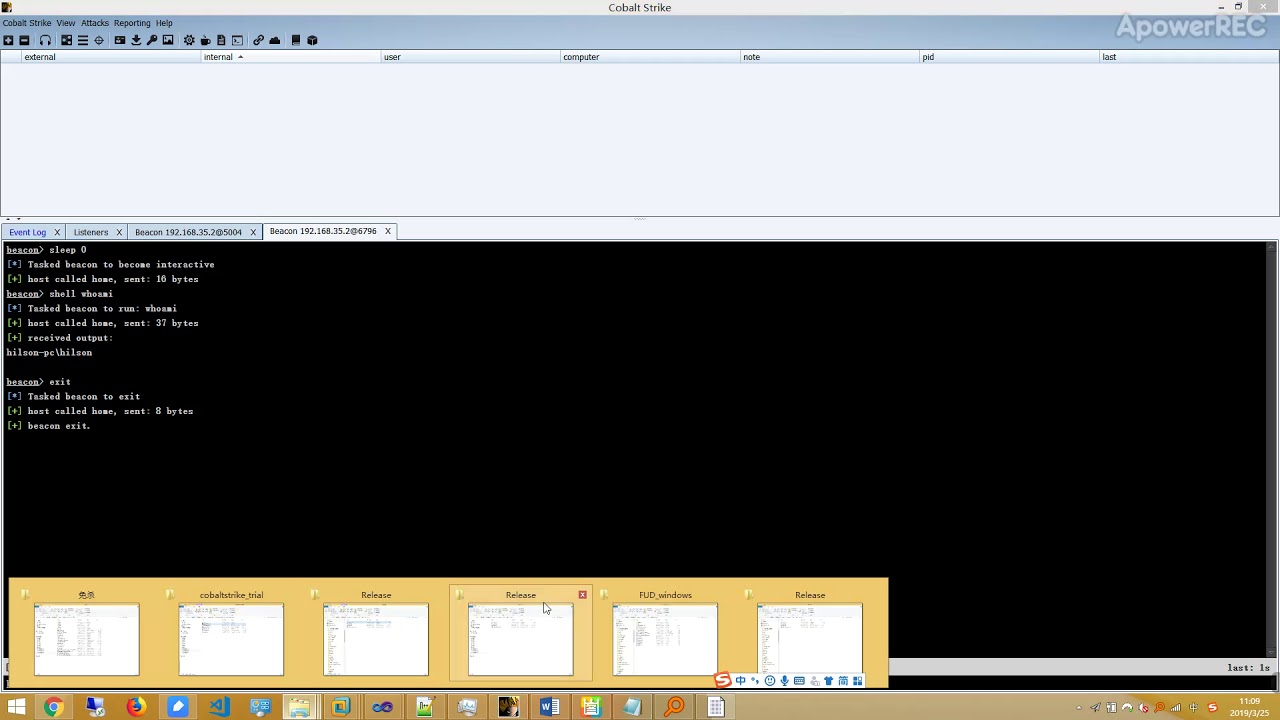
Task: Open the Credentials toolbar icon
Action: coord(120,40)
